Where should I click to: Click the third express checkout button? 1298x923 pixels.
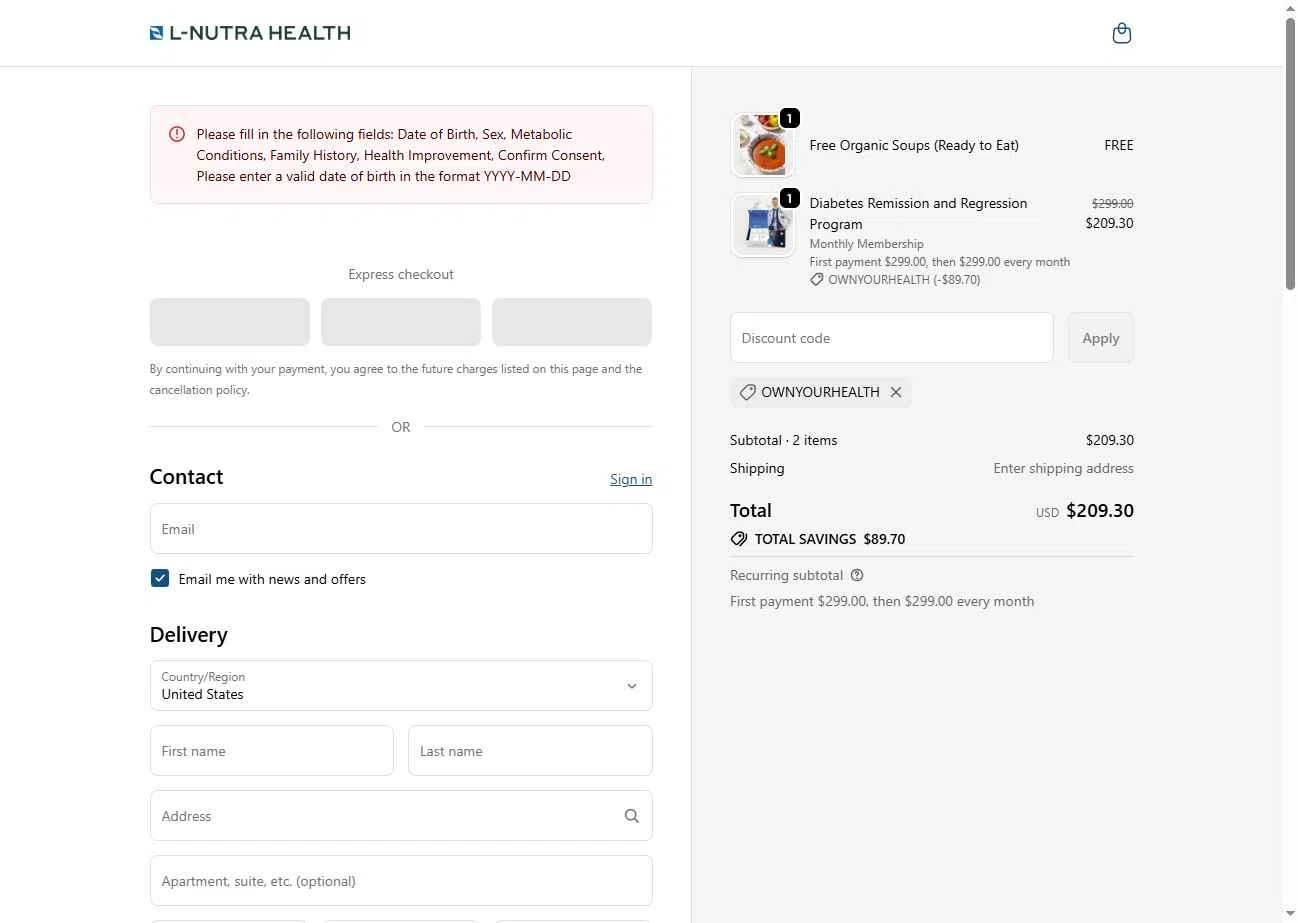coord(572,322)
